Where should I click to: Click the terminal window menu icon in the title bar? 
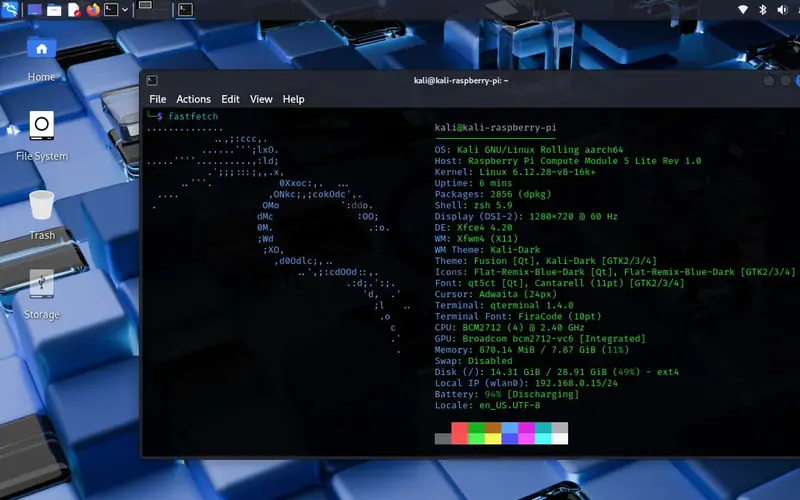pos(152,81)
